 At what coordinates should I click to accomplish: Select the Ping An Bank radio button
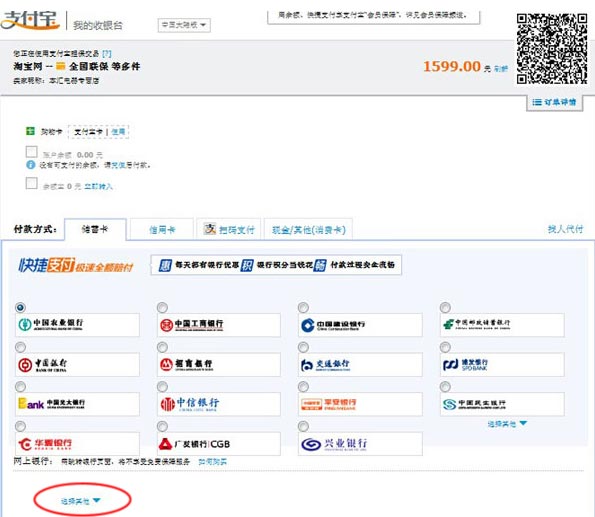coord(303,386)
